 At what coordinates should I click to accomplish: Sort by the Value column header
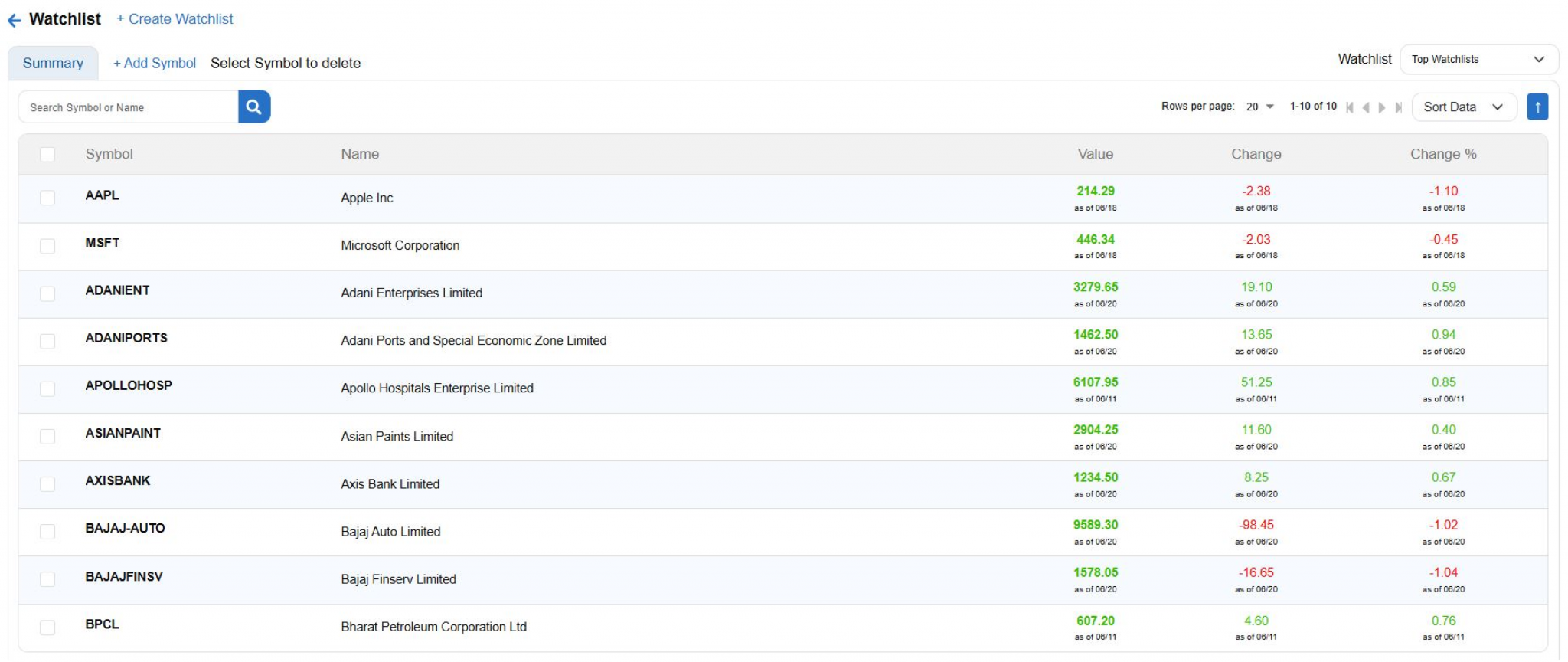1096,154
